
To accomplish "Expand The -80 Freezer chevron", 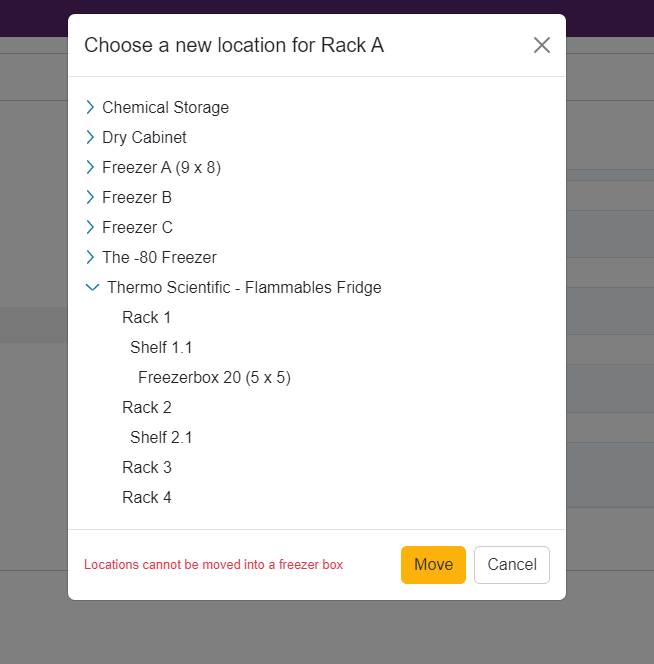I will pos(90,257).
